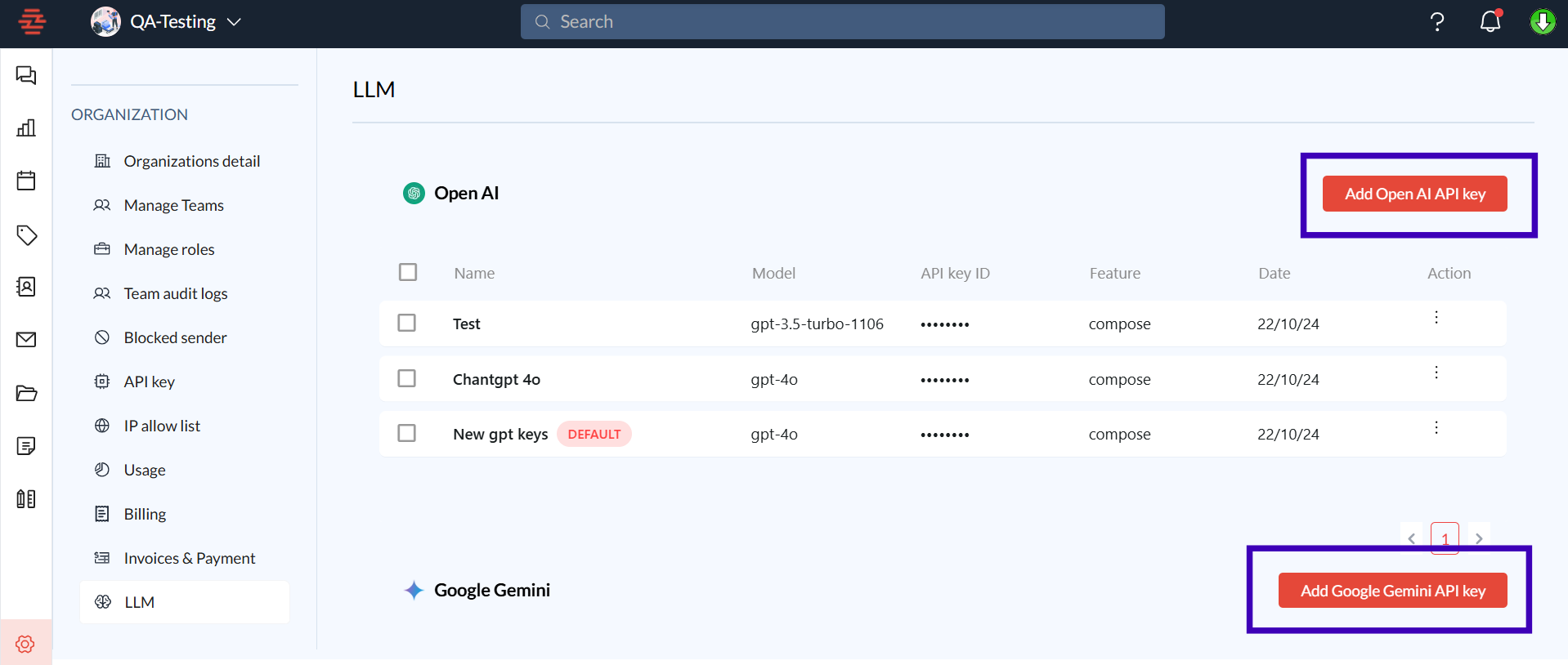
Task: Open the calendar icon in left rail
Action: click(x=26, y=181)
